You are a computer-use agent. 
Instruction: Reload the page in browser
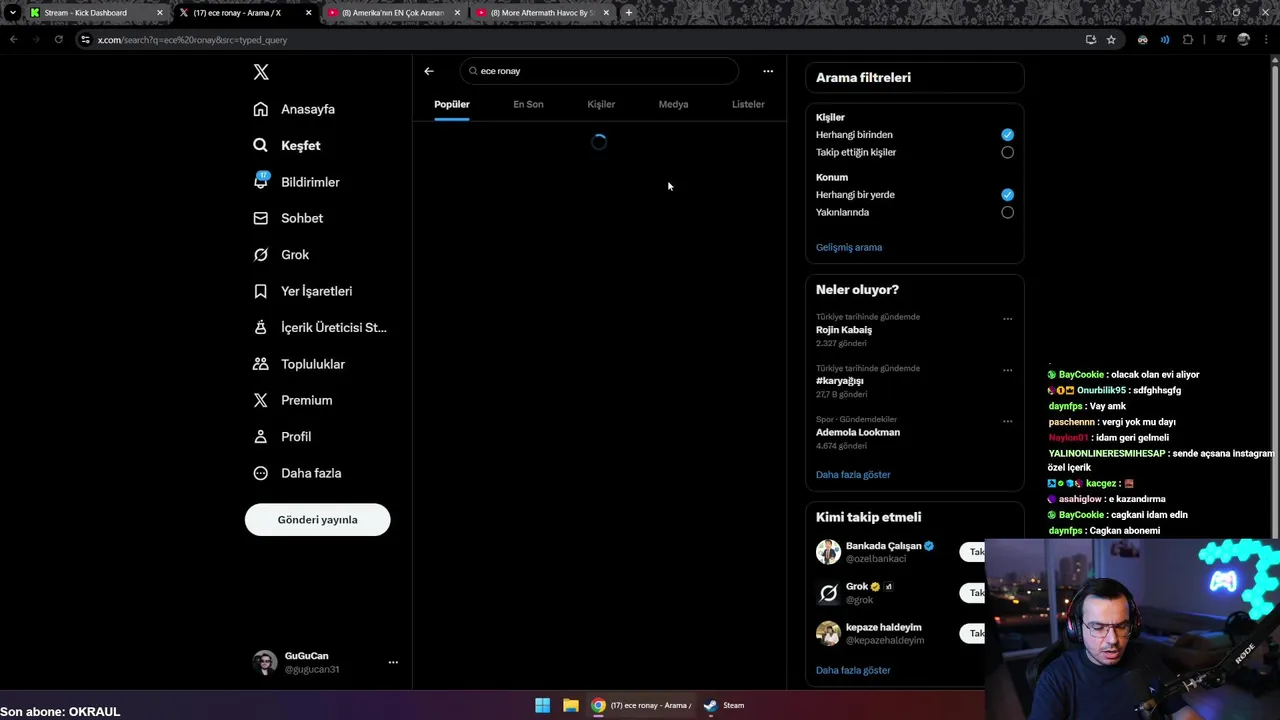coord(59,39)
